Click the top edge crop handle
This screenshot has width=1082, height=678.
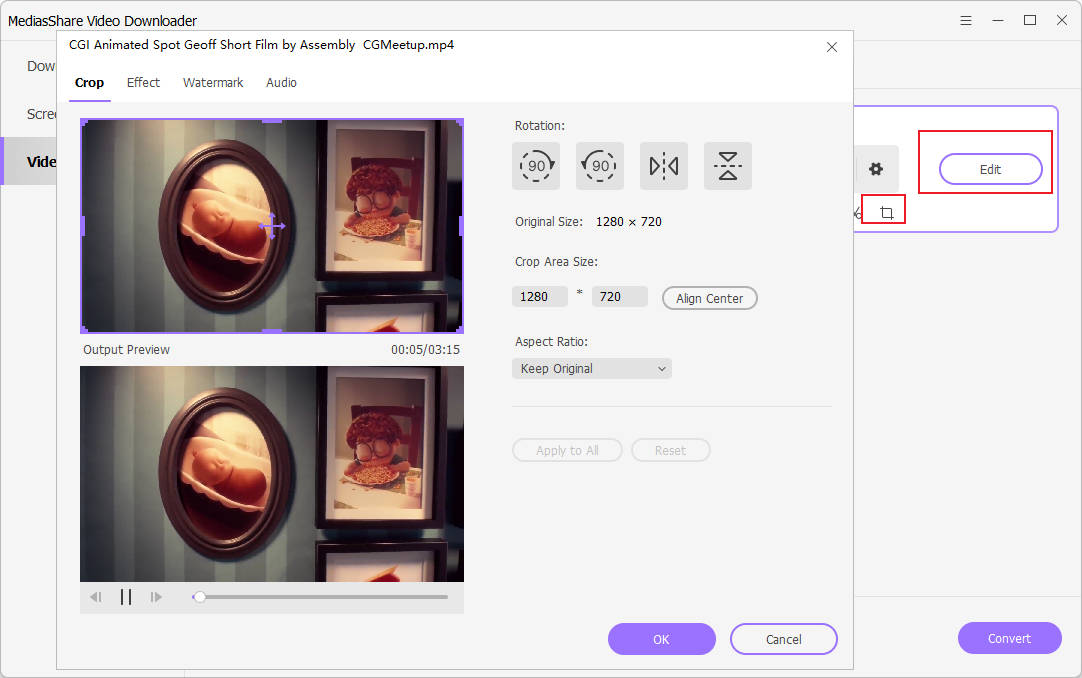coord(272,121)
